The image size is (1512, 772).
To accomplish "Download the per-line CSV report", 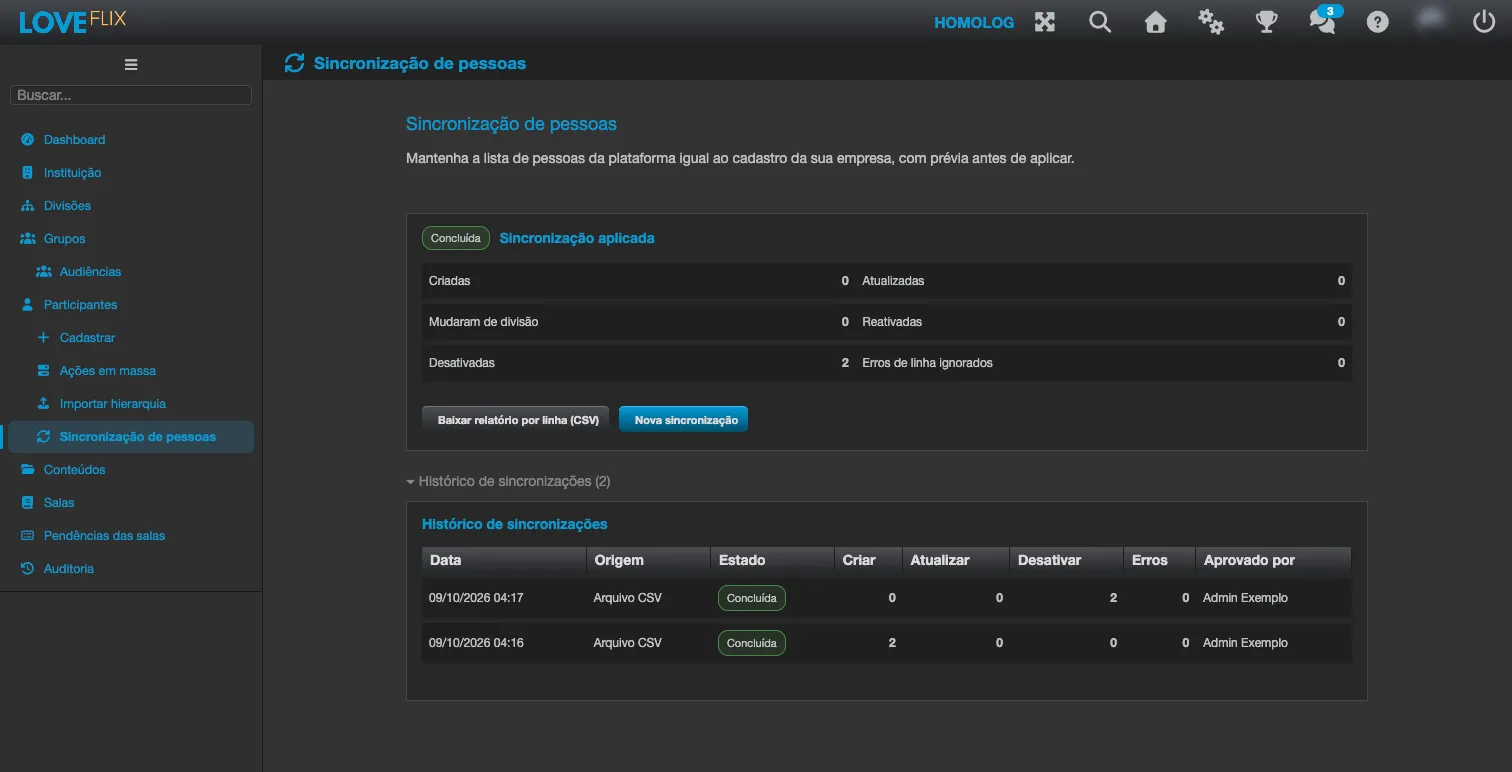I will 517,420.
